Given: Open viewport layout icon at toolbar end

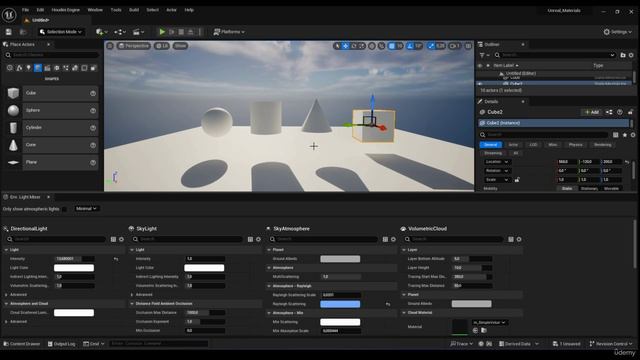Looking at the screenshot, I should tap(468, 46).
